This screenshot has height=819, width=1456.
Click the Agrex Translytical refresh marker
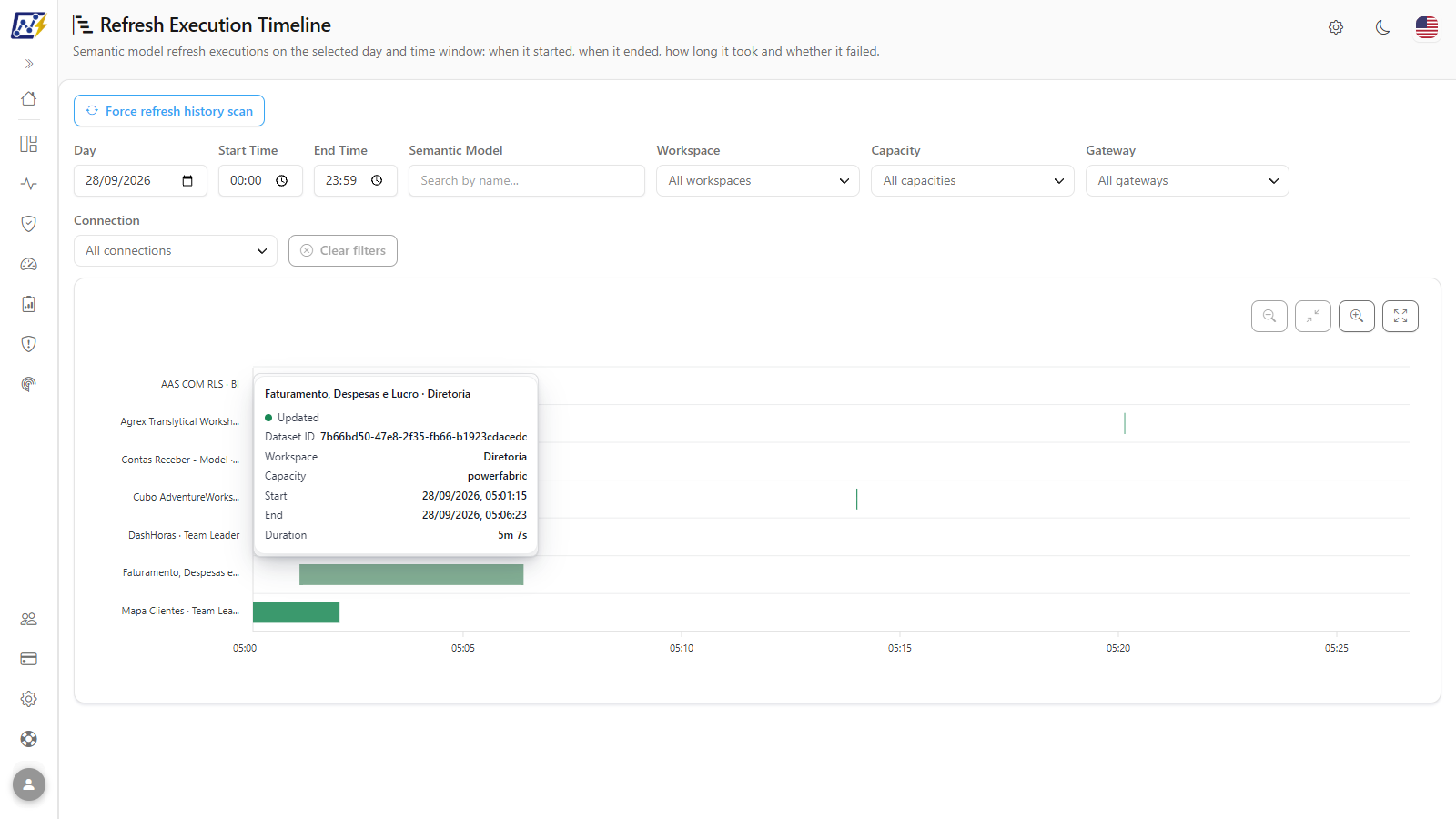coord(1125,423)
